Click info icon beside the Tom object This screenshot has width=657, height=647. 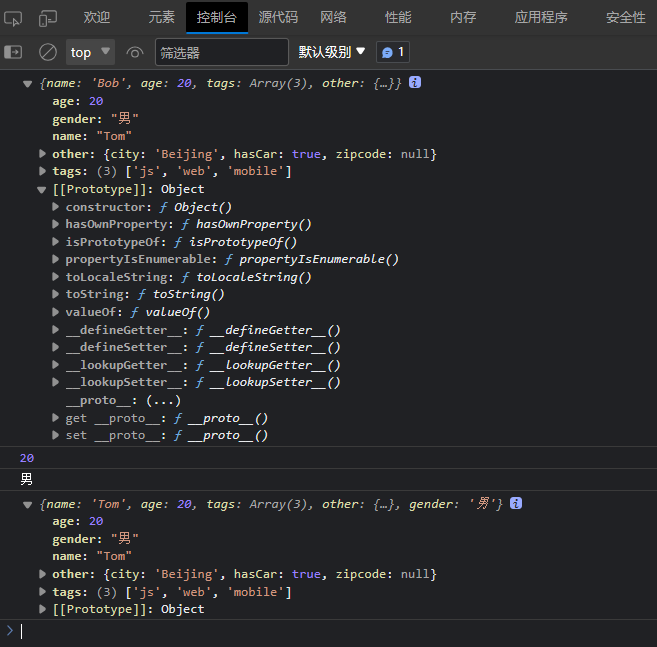[516, 503]
